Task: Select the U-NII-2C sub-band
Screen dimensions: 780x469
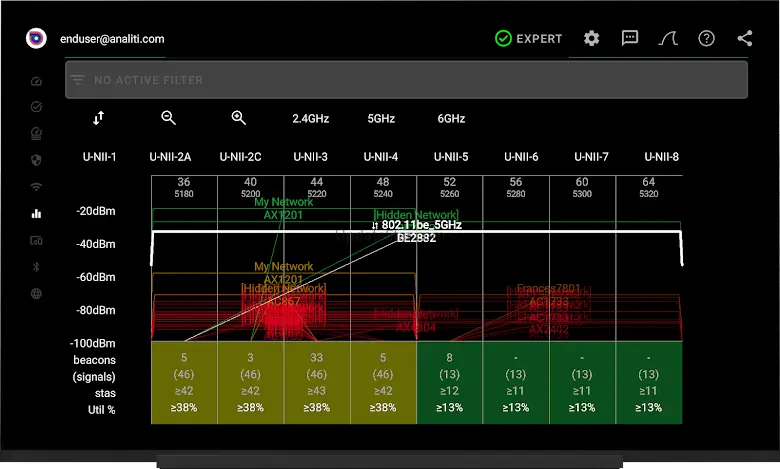Action: pos(240,157)
